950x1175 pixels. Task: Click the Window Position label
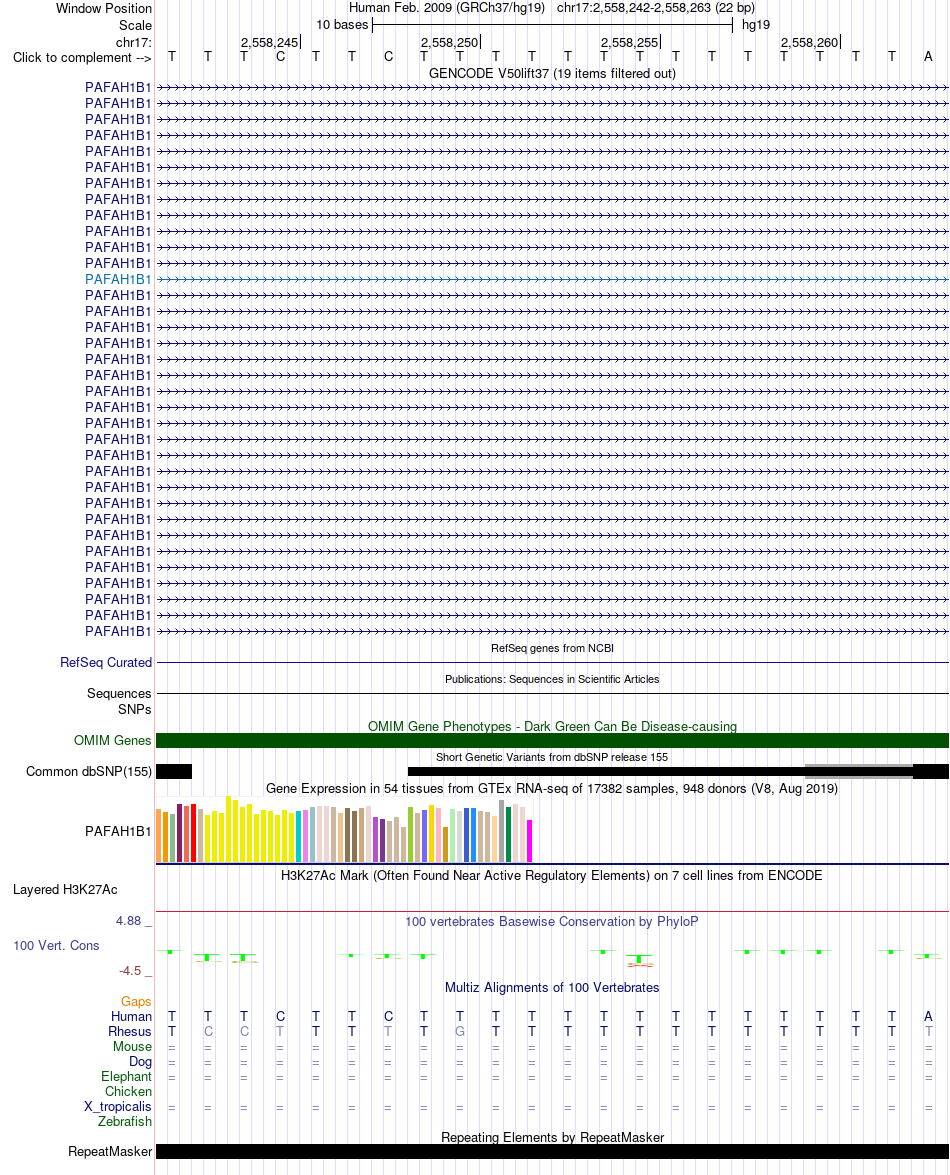pyautogui.click(x=103, y=8)
